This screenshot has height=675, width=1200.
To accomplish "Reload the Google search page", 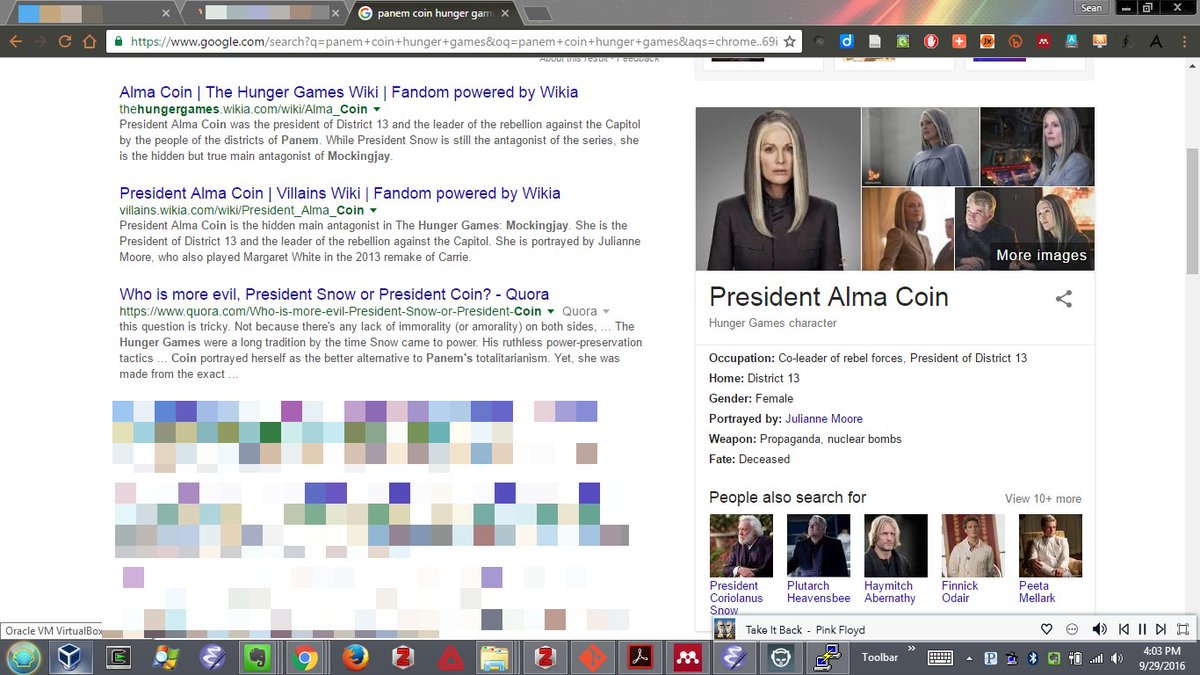I will pos(65,42).
